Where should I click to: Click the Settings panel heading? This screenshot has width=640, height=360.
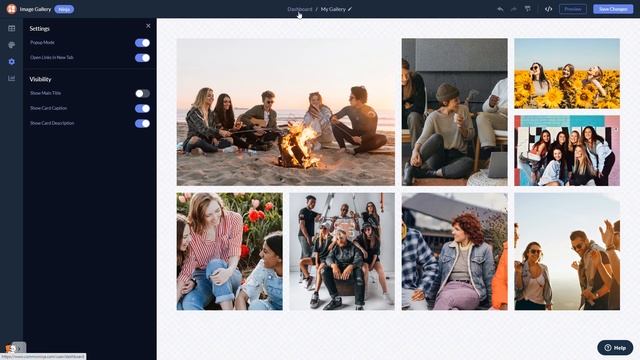(39, 29)
